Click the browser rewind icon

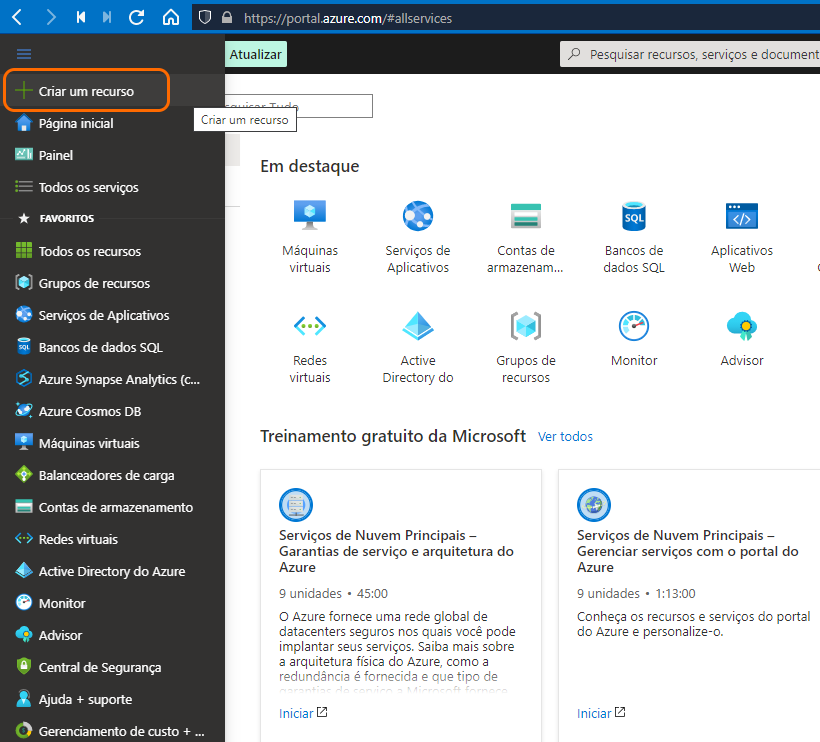click(x=81, y=18)
